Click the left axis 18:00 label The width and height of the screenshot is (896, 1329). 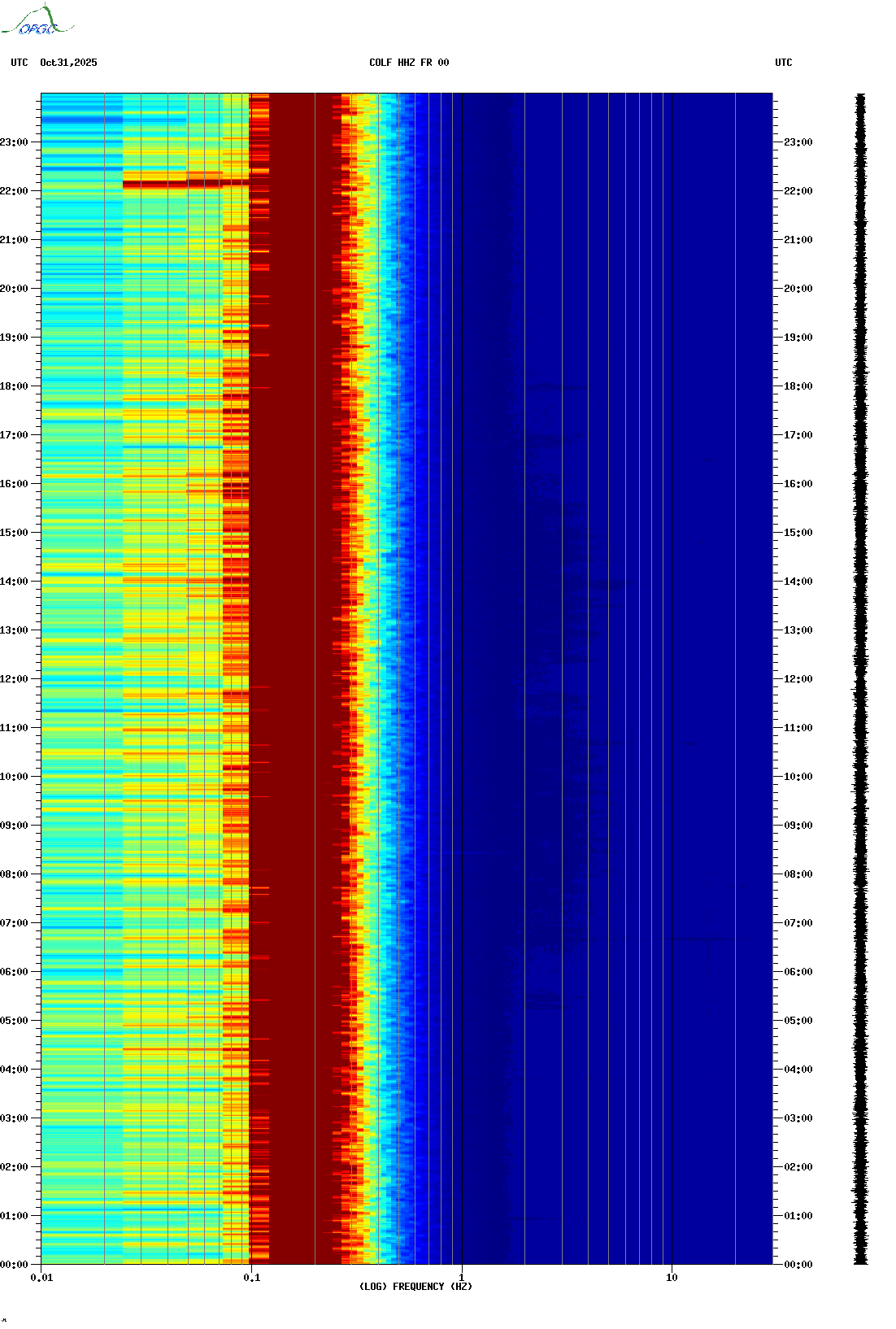pyautogui.click(x=14, y=386)
